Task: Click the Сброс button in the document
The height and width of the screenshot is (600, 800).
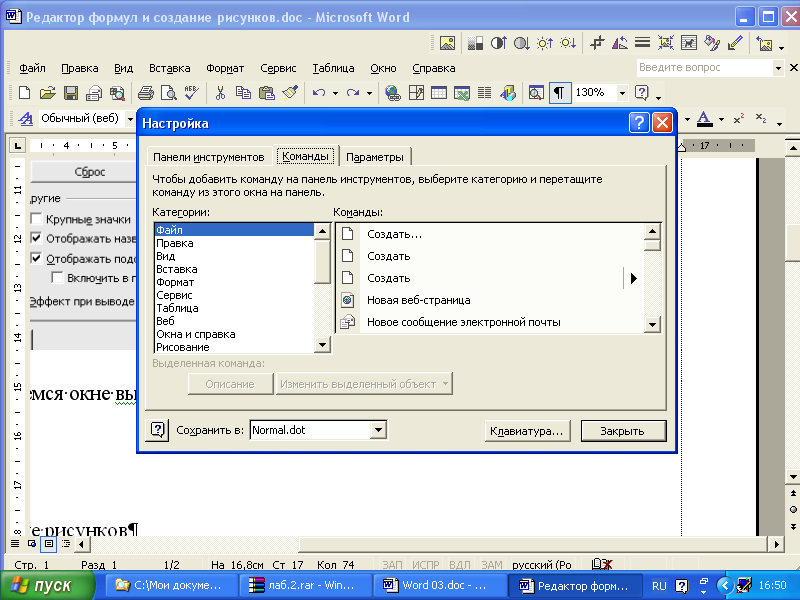Action: [x=83, y=172]
